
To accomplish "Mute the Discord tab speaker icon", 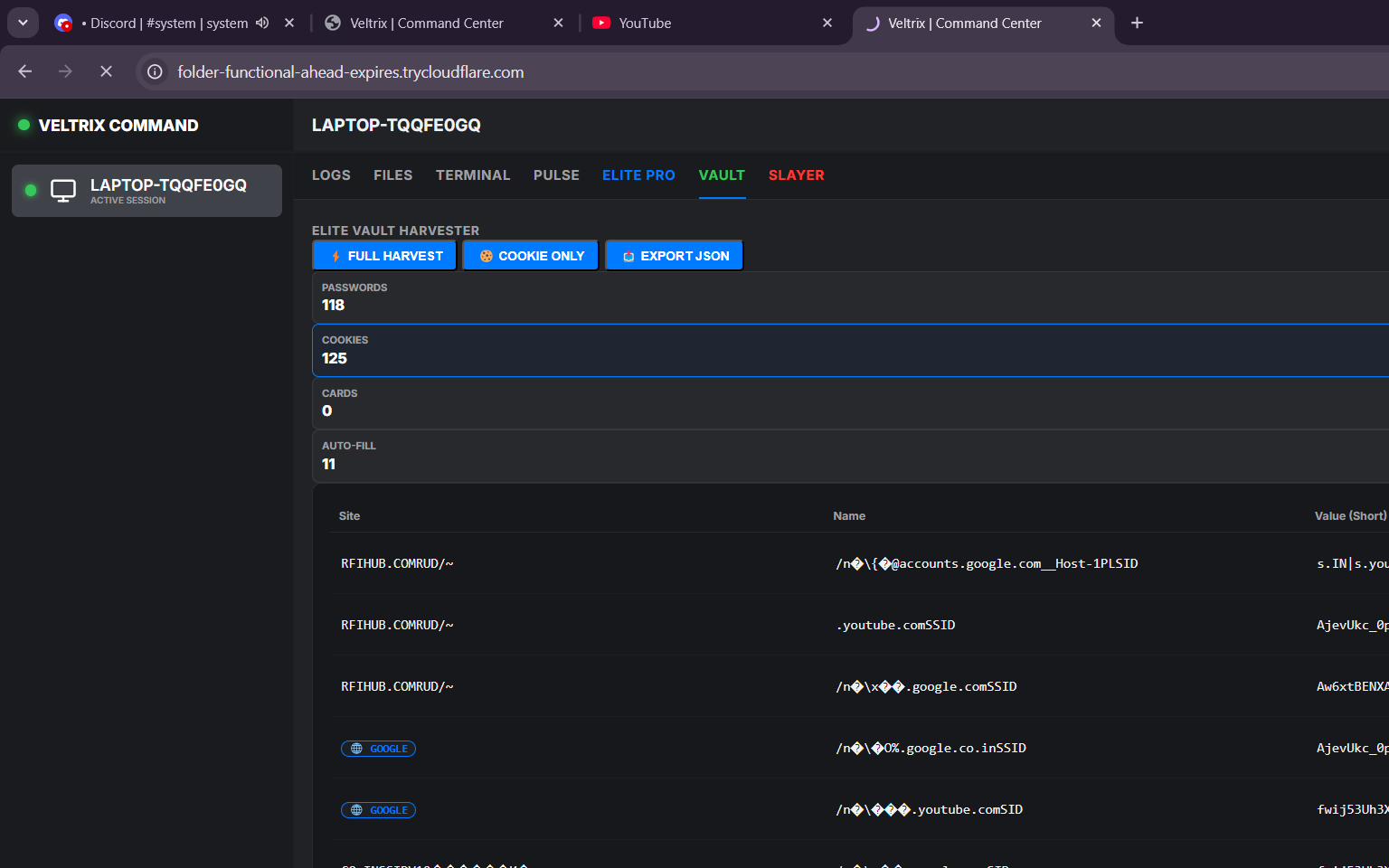I will coord(262,23).
